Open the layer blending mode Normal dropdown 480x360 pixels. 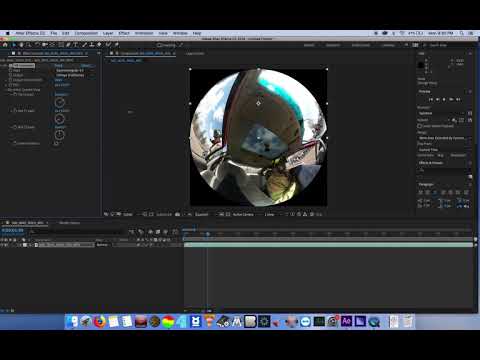point(104,245)
